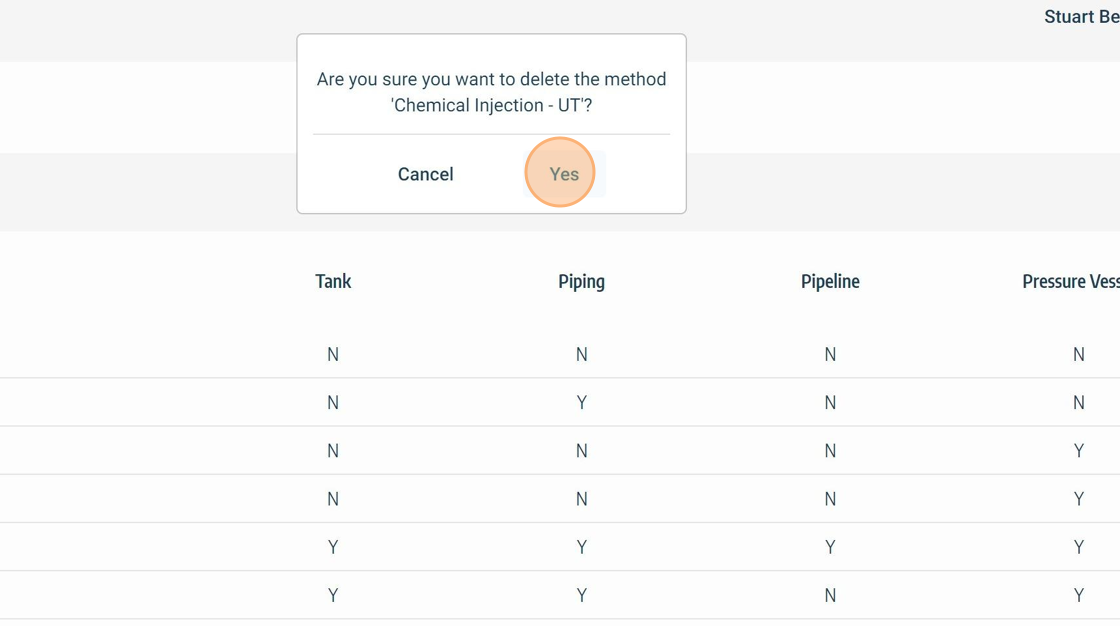This screenshot has height=626, width=1120.
Task: Click the Tank column header
Action: 333,282
